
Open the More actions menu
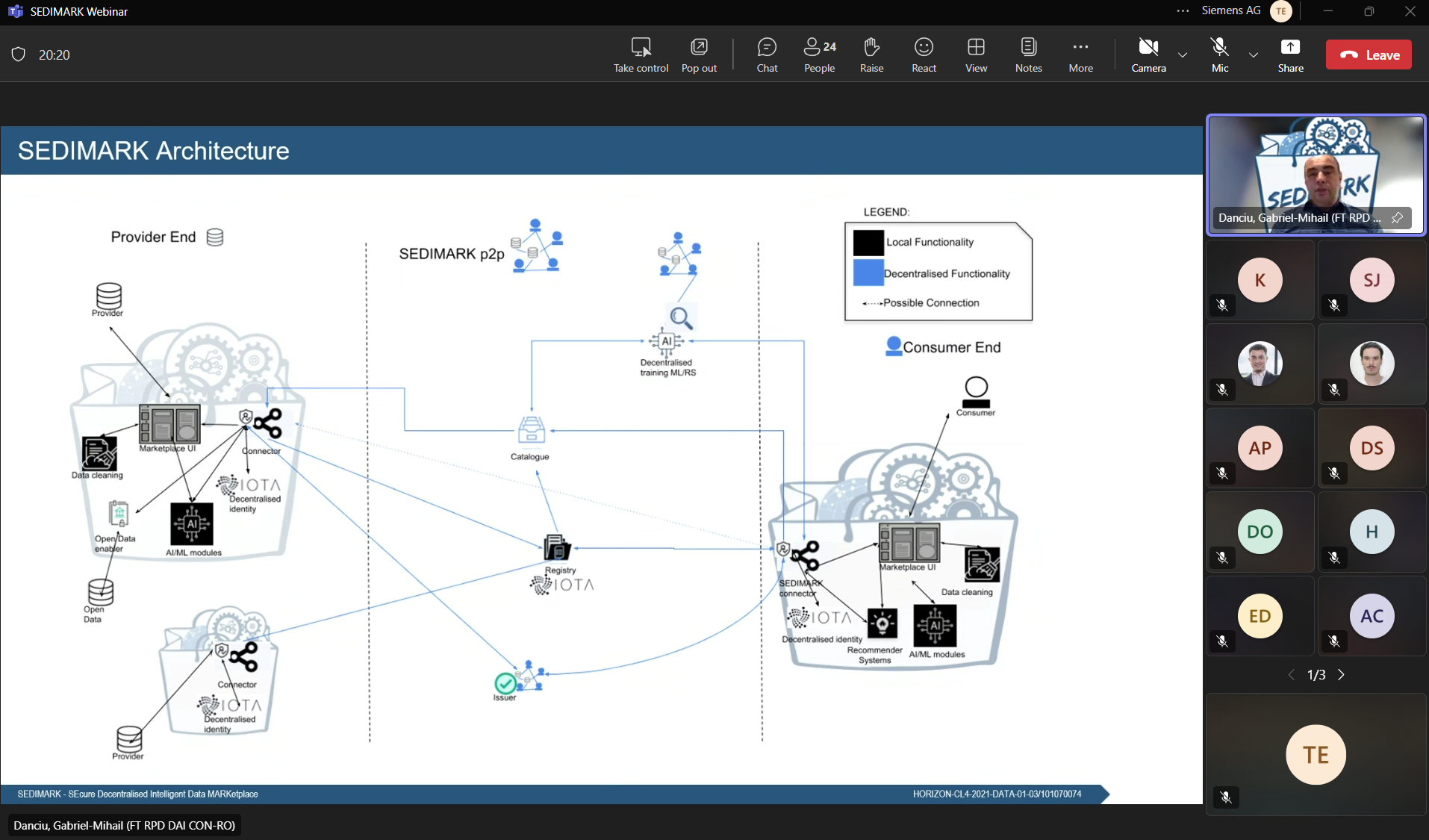1080,55
